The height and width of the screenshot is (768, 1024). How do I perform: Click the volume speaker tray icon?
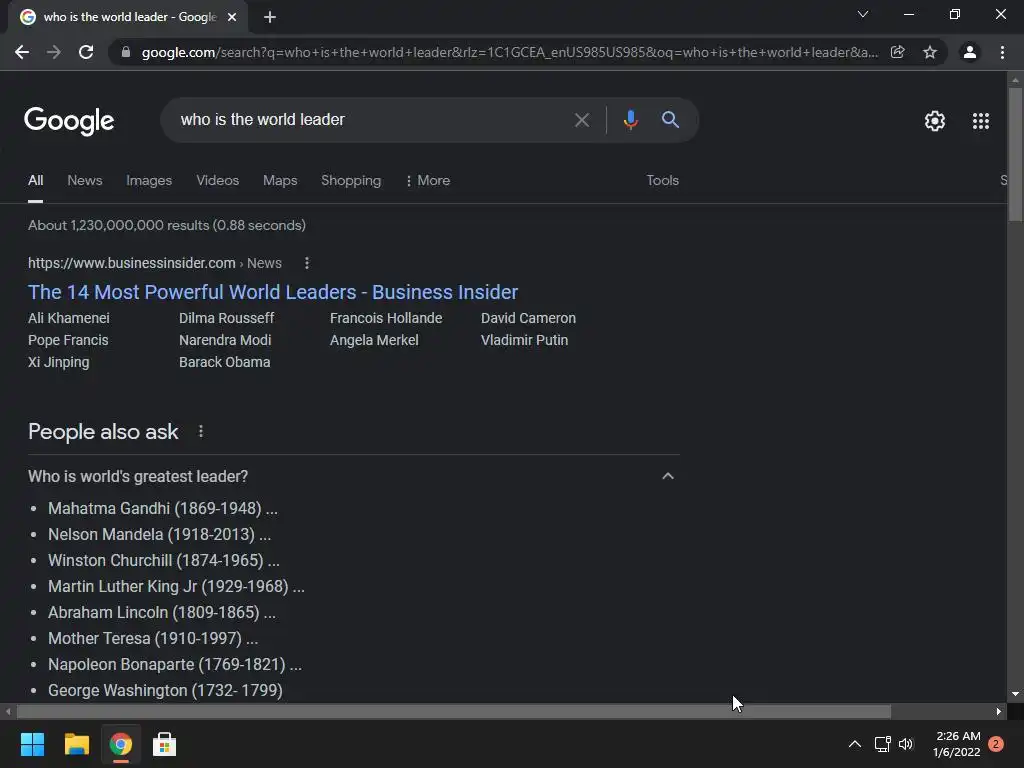point(906,744)
